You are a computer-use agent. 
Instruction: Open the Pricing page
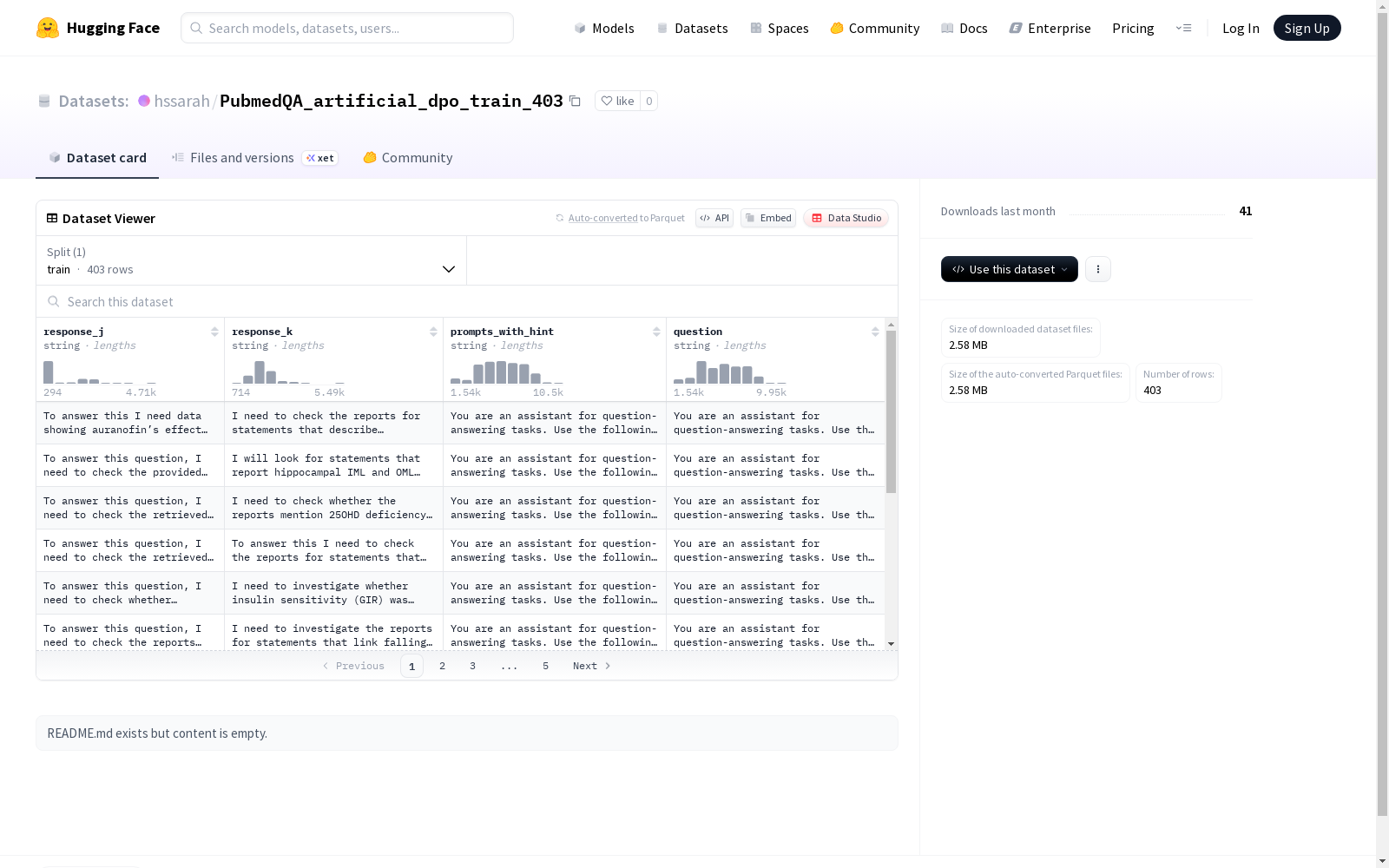(x=1133, y=28)
